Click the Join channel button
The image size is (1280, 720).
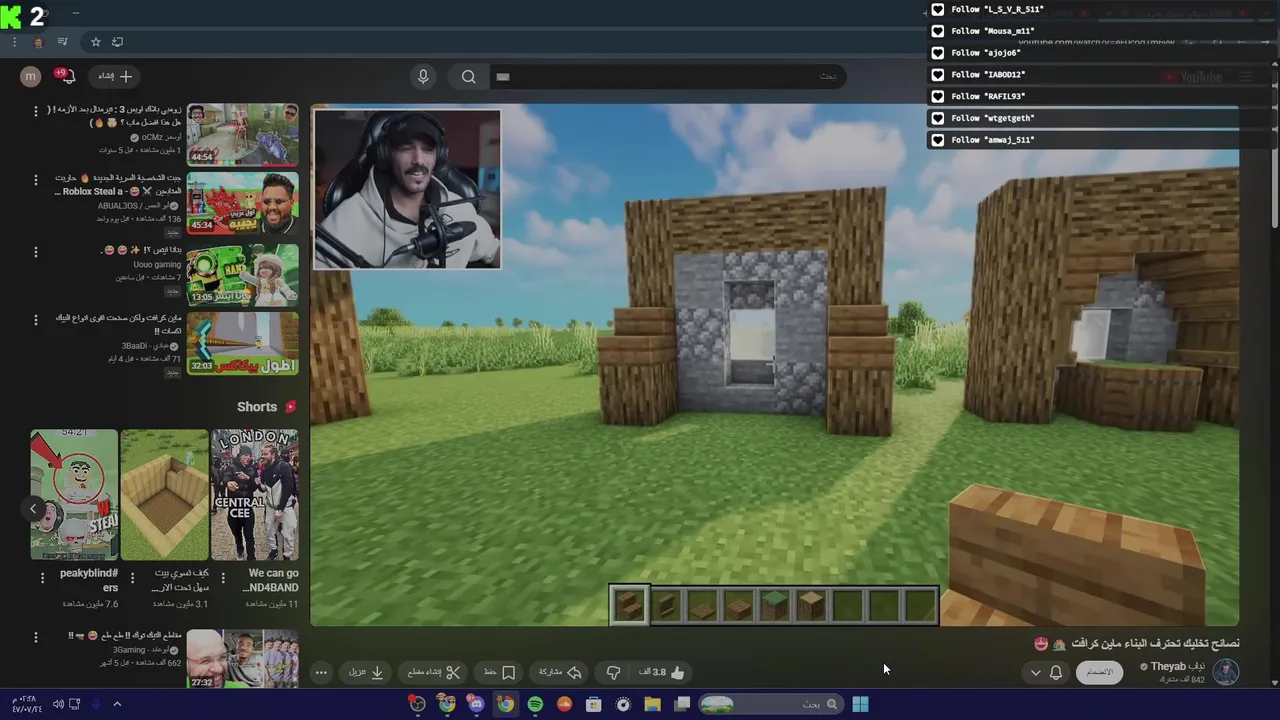[1099, 672]
